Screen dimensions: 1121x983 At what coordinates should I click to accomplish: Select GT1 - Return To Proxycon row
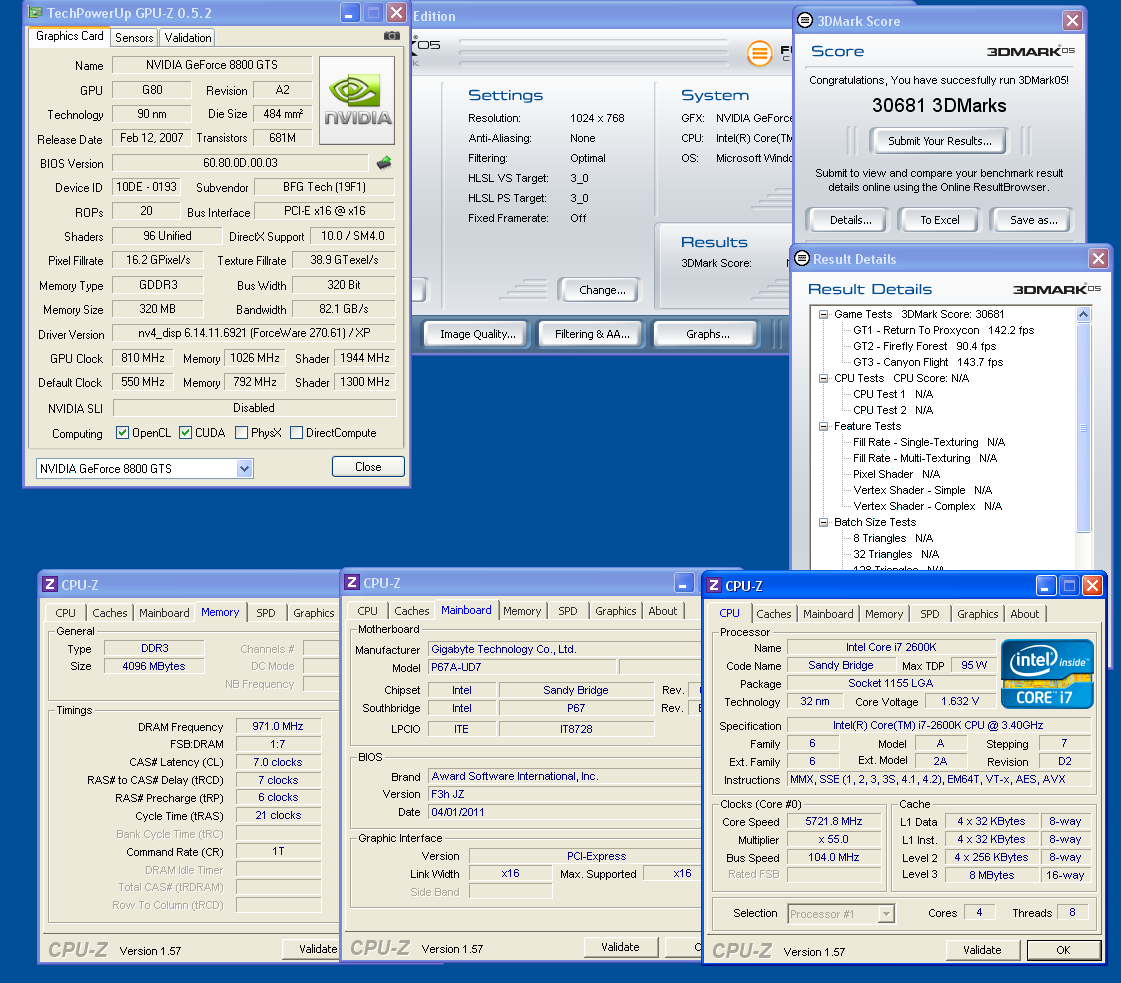tap(943, 330)
